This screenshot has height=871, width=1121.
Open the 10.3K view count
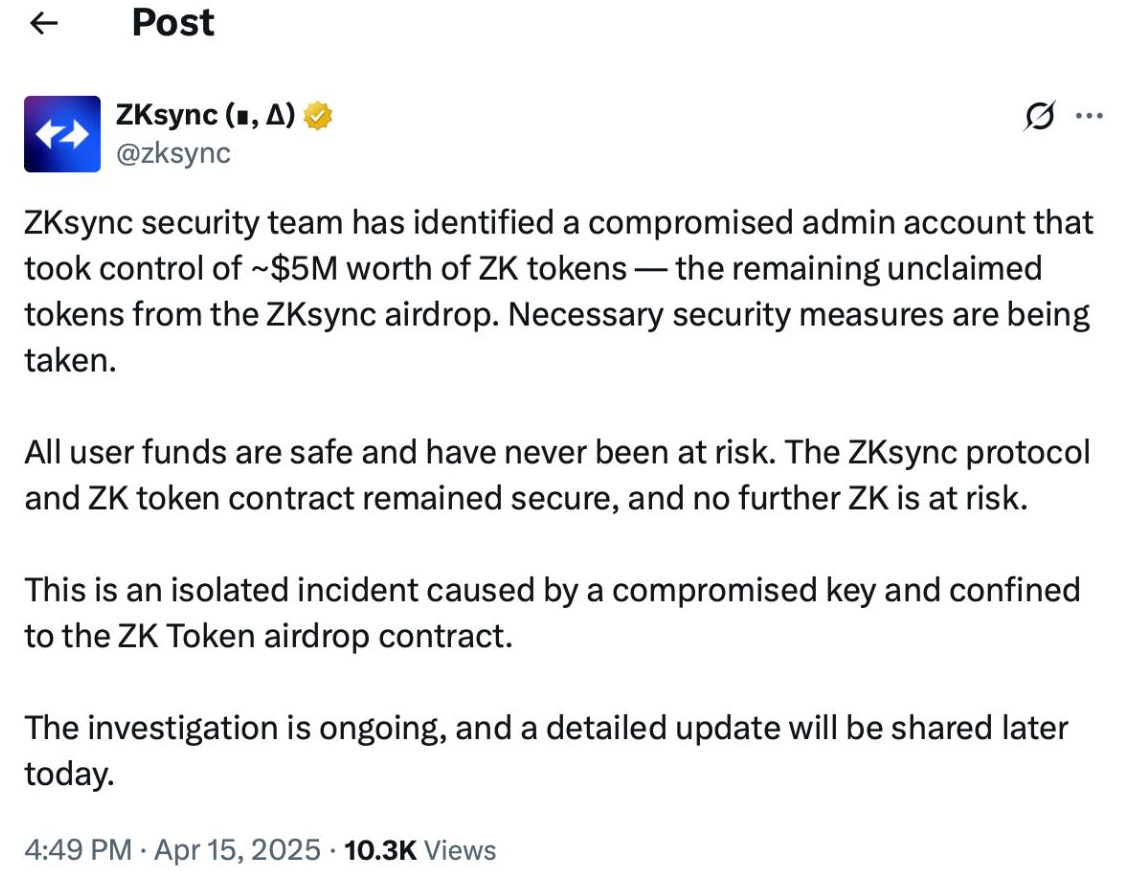[x=380, y=850]
